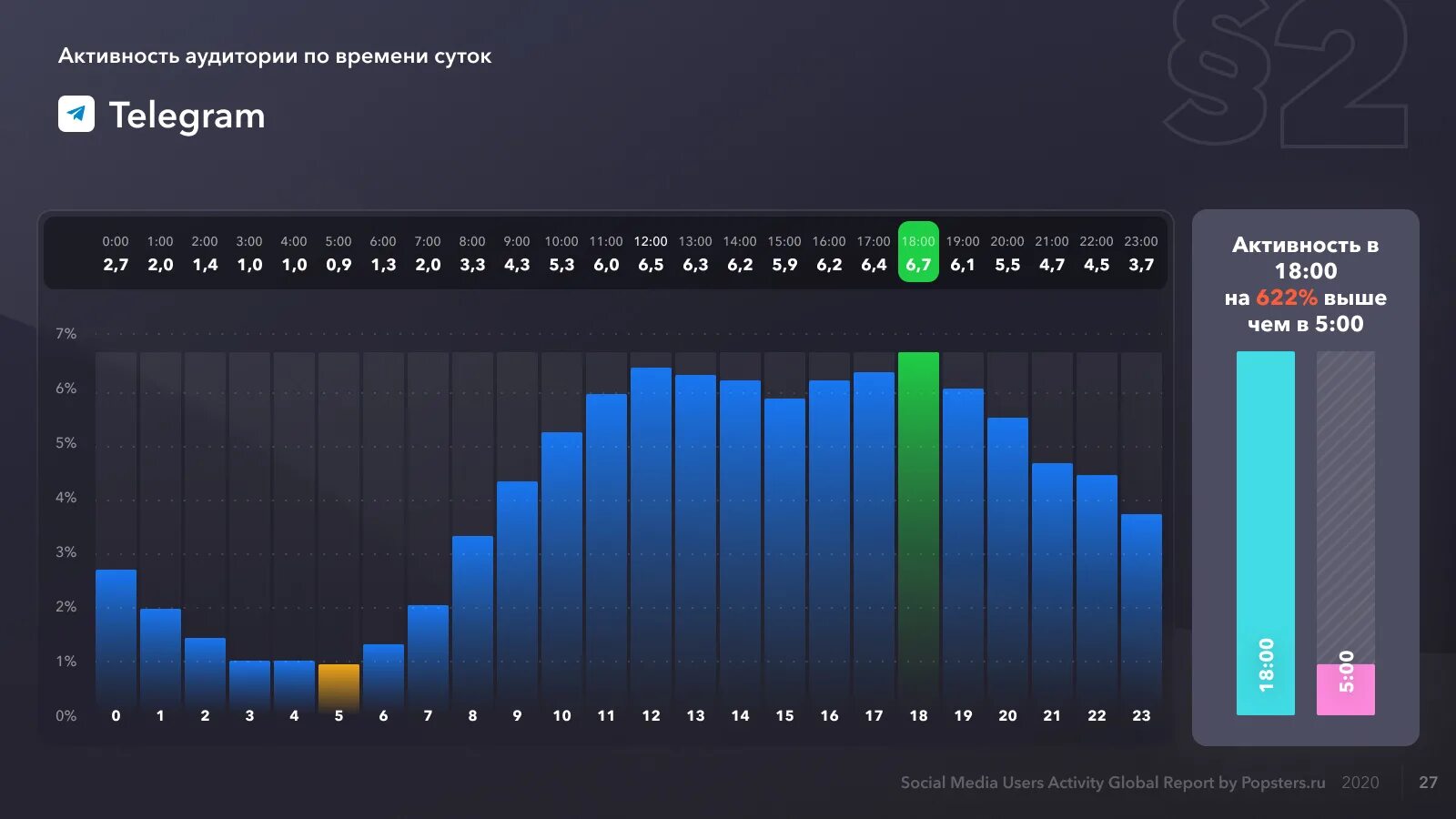Click the 7% y-axis label
The image size is (1456, 819).
point(66,334)
